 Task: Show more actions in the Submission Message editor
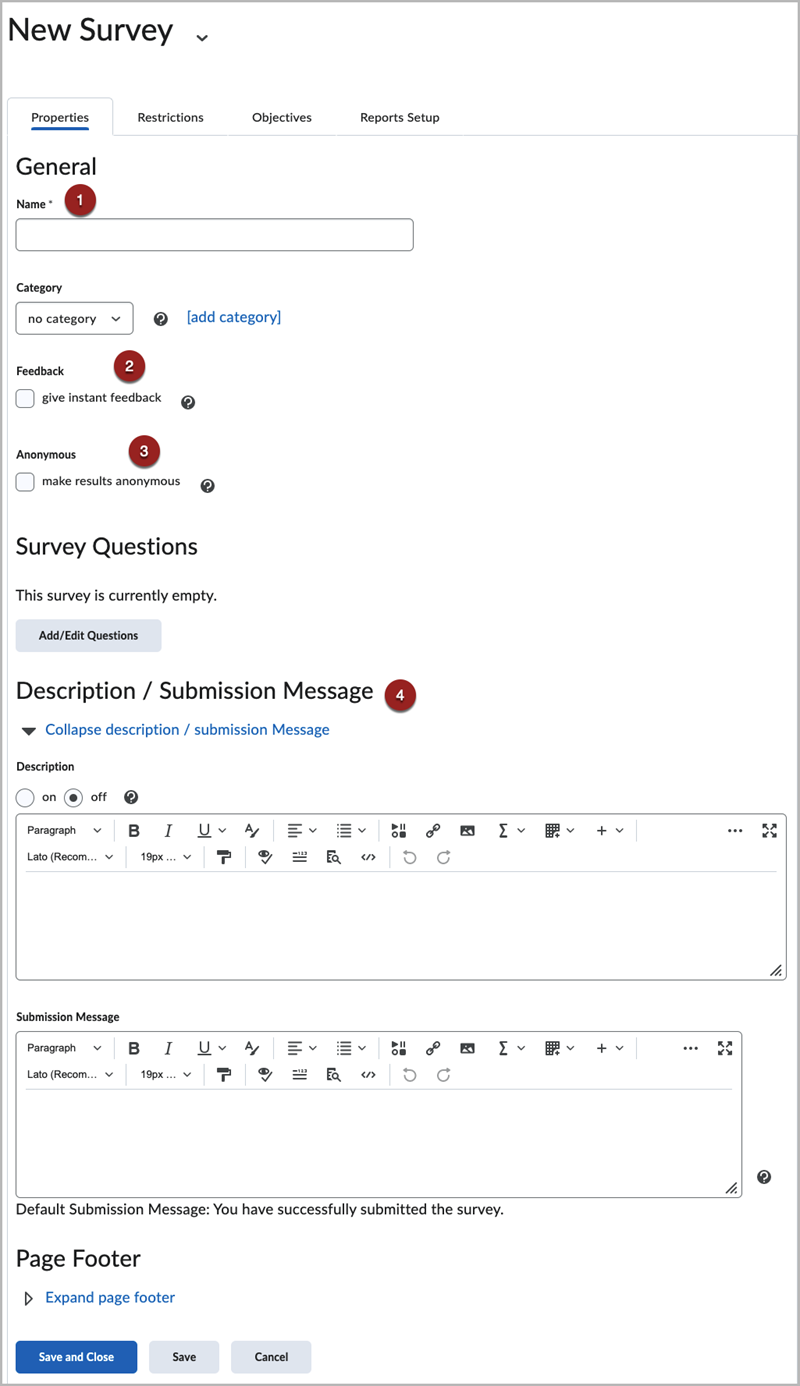click(x=691, y=1048)
